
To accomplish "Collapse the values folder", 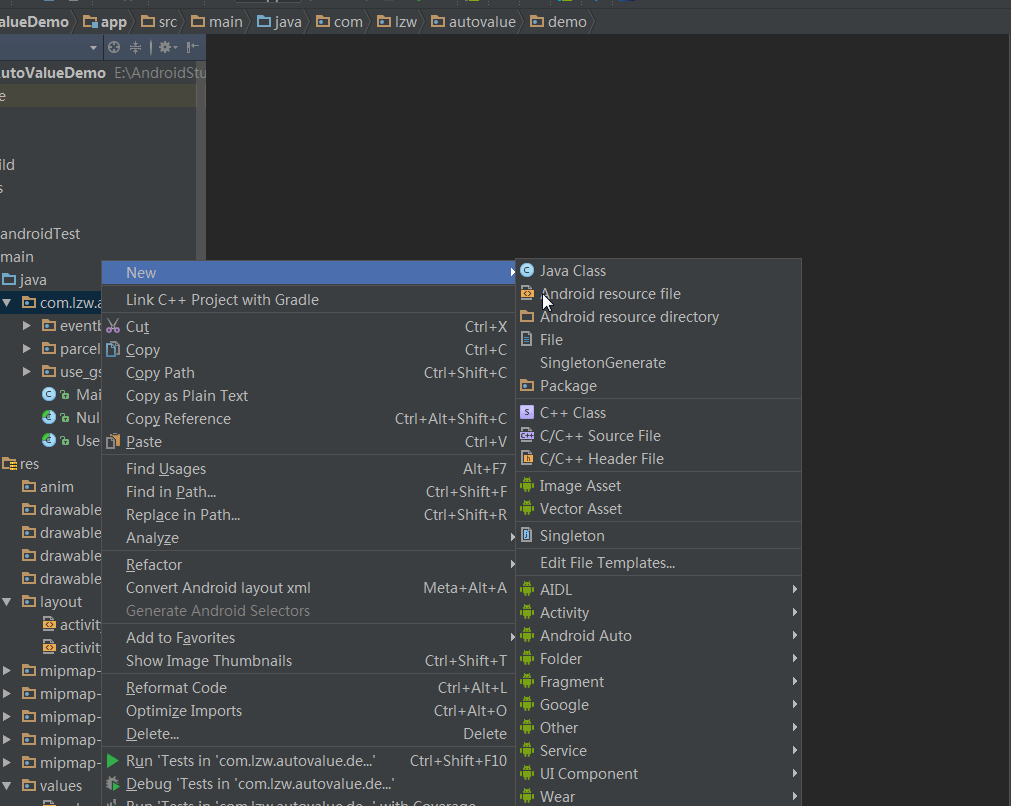I will [x=6, y=785].
